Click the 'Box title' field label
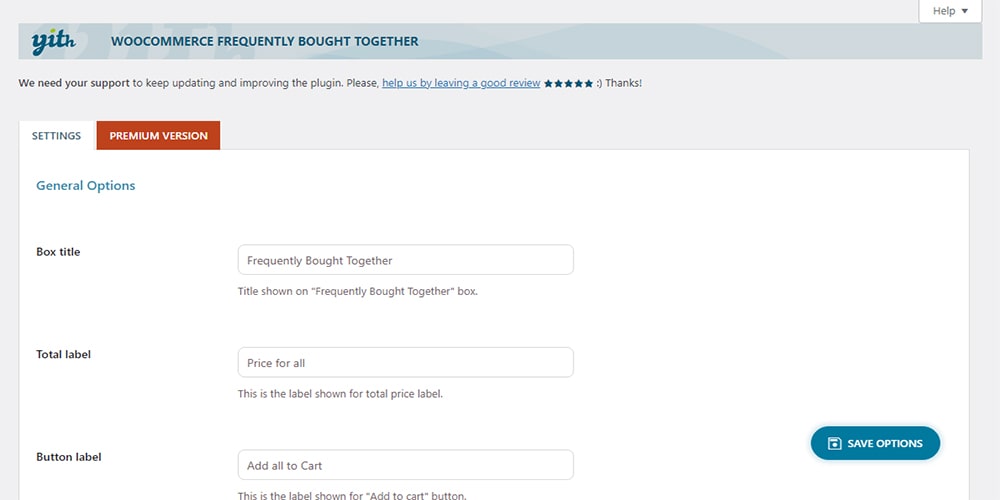 tap(58, 252)
